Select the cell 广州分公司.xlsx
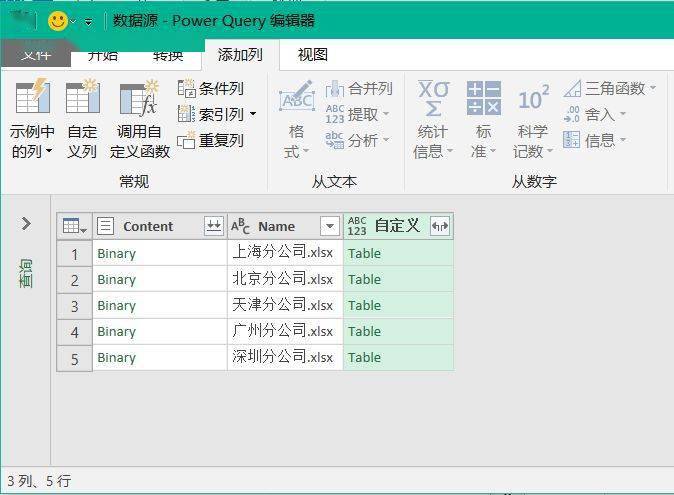The width and height of the screenshot is (674, 495). [x=283, y=331]
